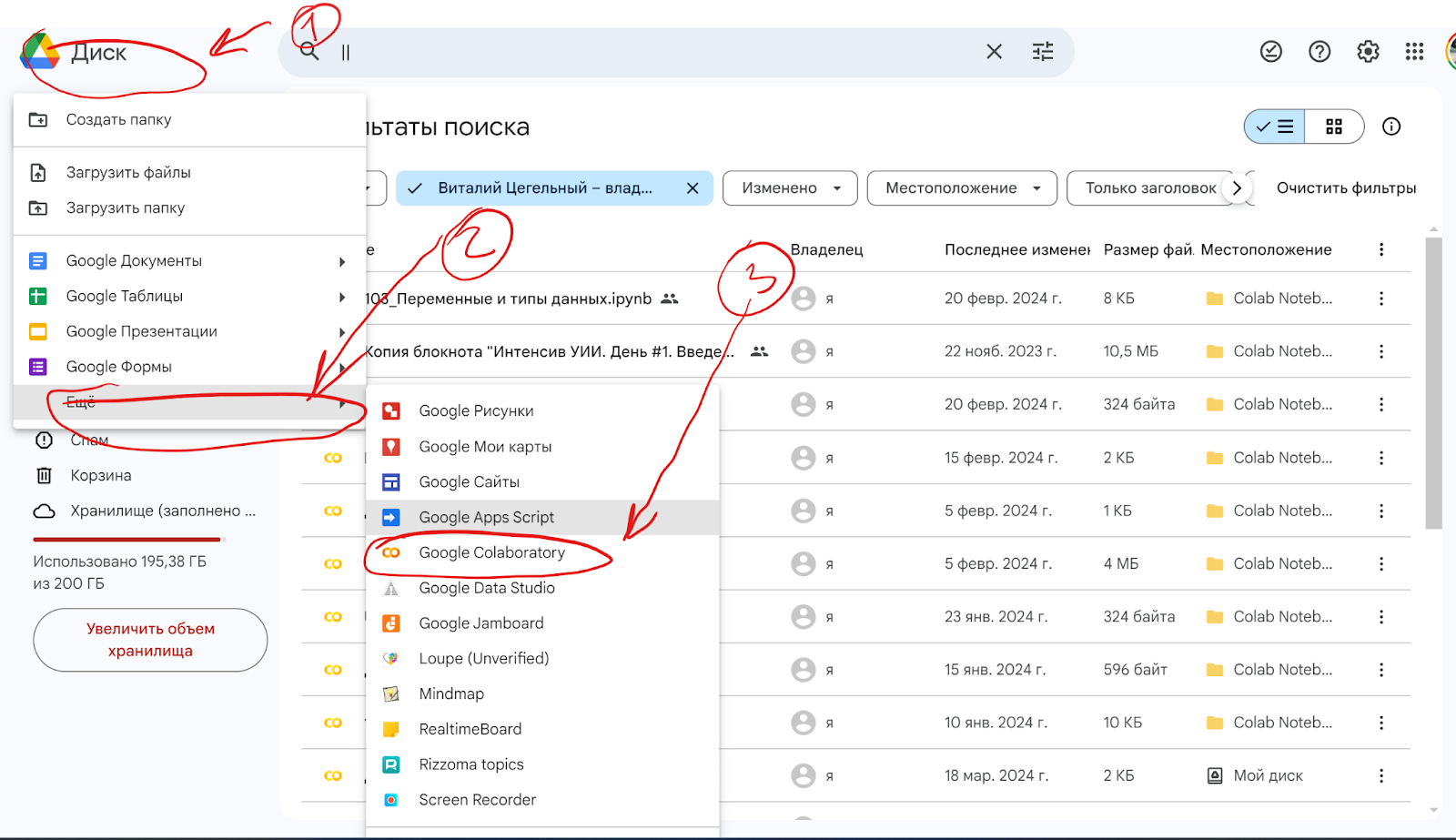
Task: Click the Google Сайты icon
Action: pyautogui.click(x=391, y=481)
